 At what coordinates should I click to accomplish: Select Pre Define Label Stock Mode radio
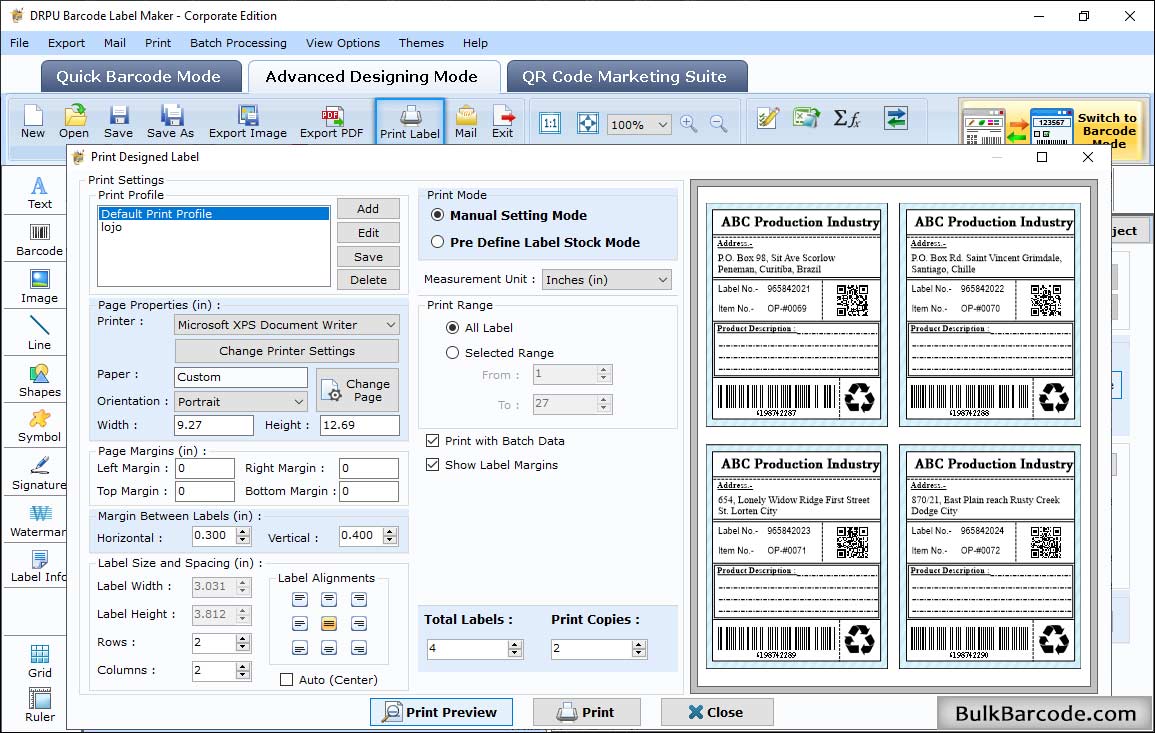coord(438,242)
